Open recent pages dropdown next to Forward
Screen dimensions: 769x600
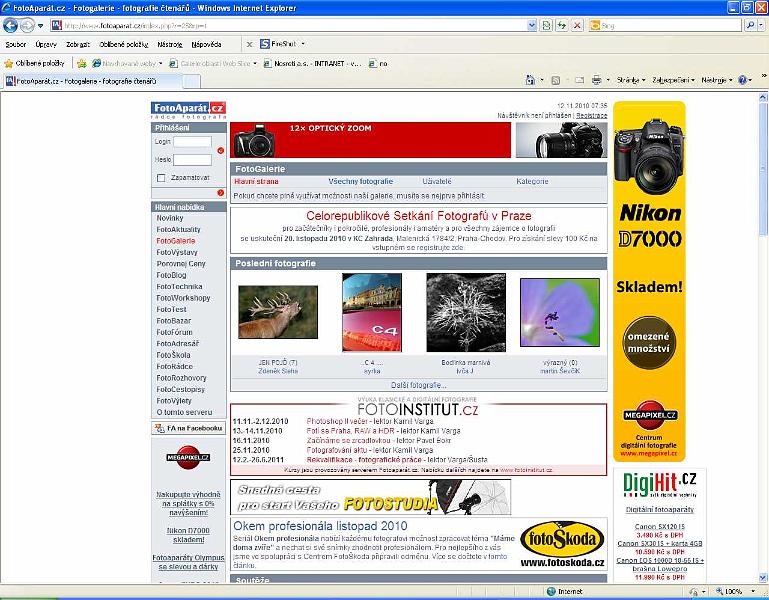pos(41,26)
